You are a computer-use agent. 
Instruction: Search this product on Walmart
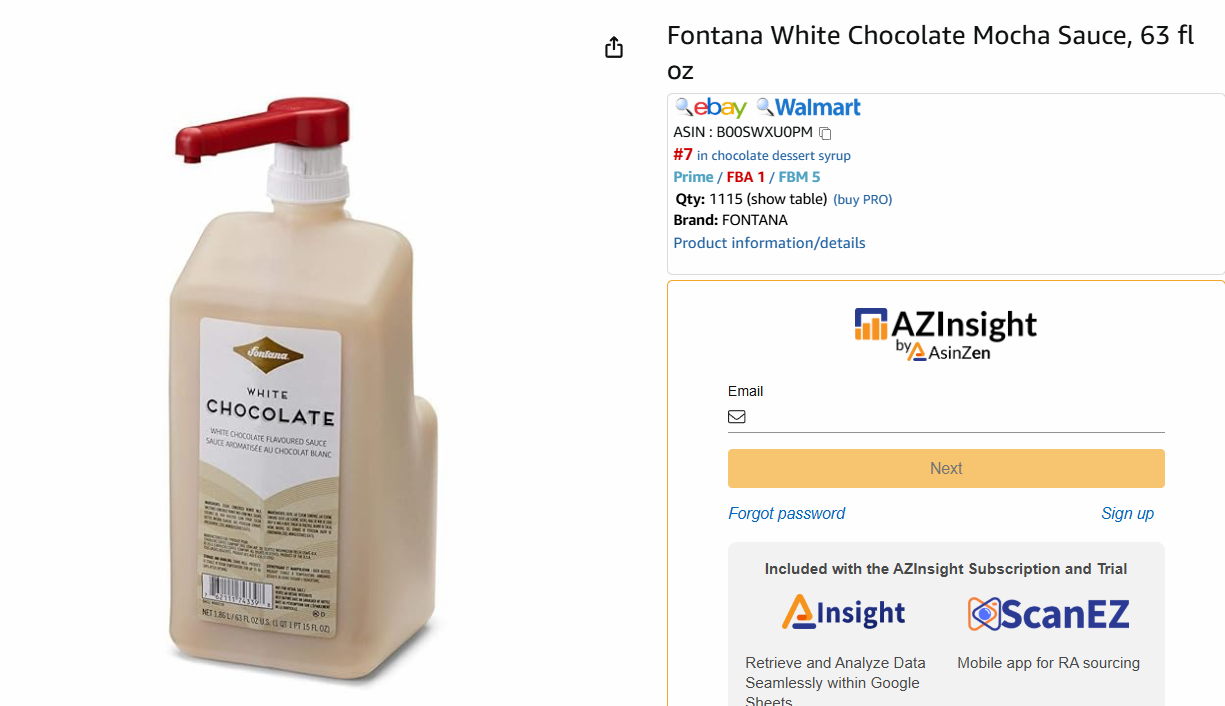point(808,107)
